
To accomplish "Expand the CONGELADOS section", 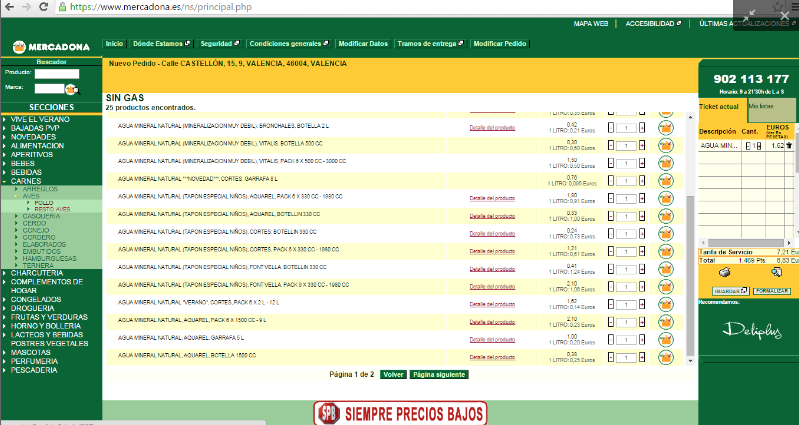I will (36, 300).
